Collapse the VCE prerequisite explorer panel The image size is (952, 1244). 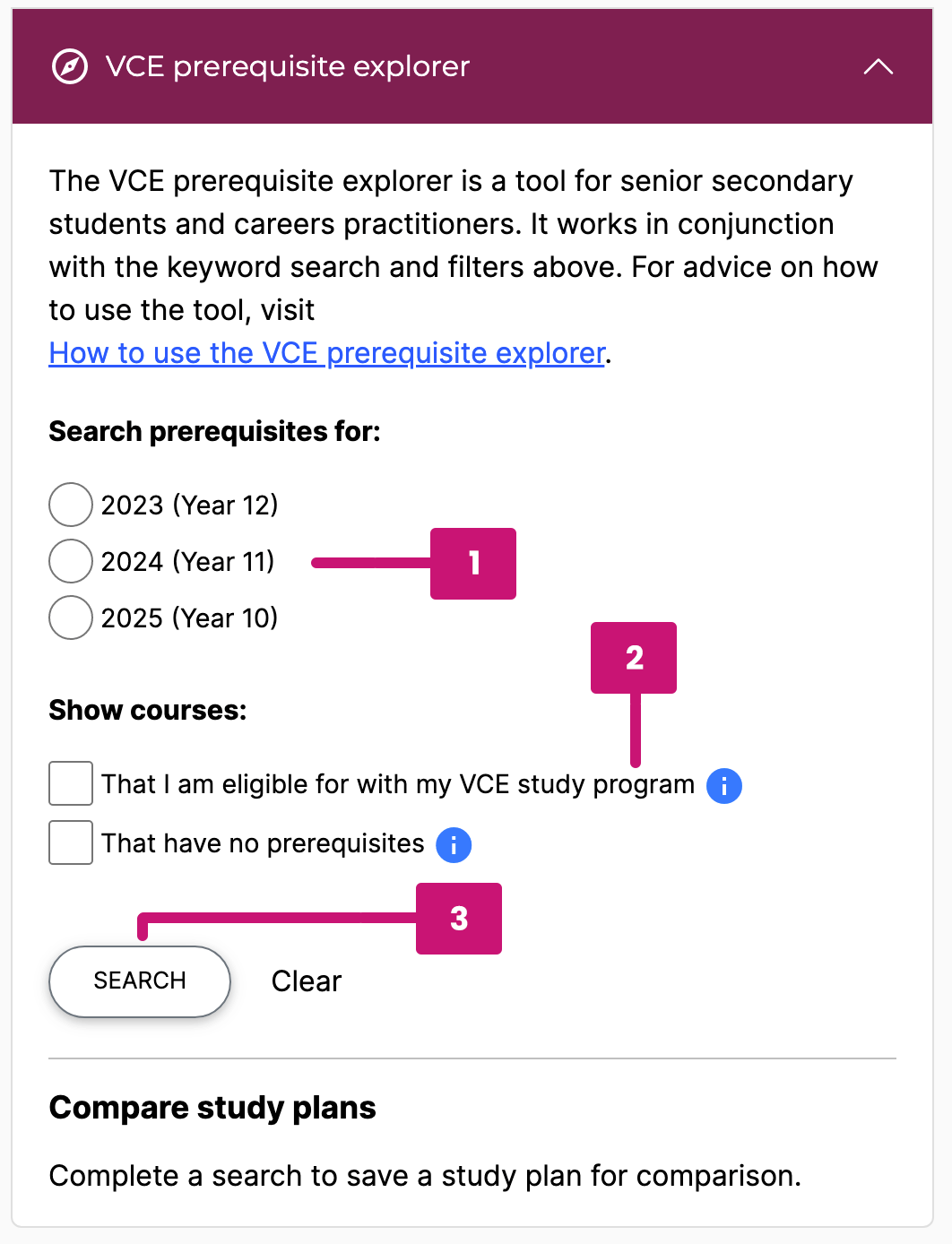point(878,66)
